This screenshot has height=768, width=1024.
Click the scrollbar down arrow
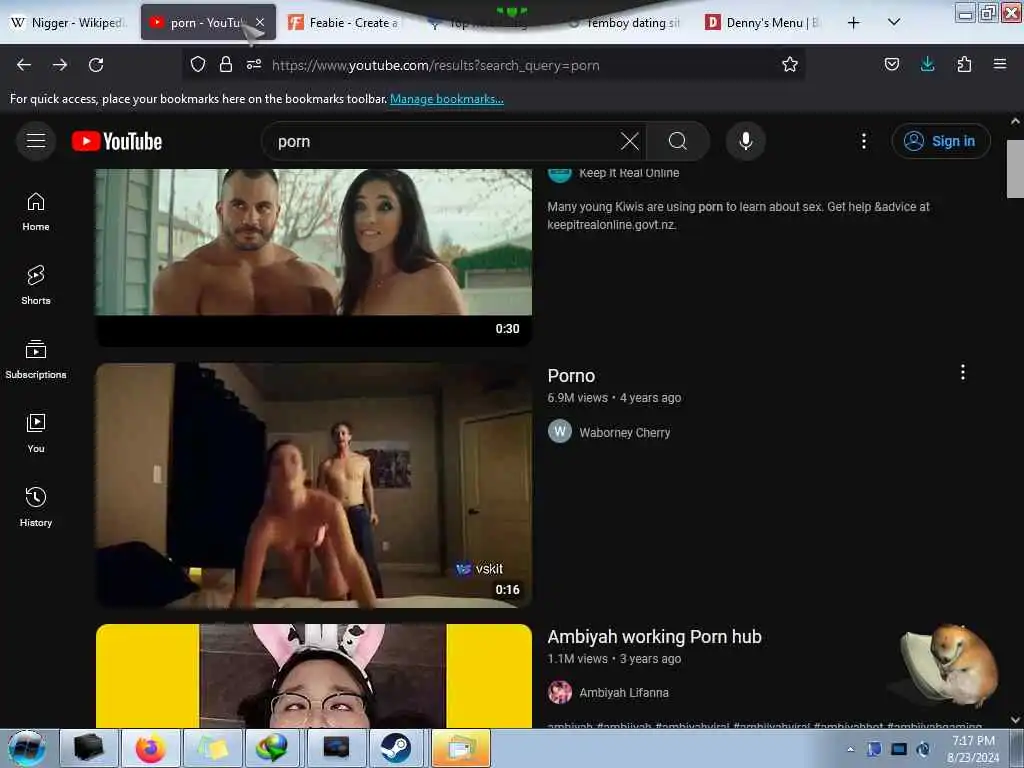(x=1015, y=720)
